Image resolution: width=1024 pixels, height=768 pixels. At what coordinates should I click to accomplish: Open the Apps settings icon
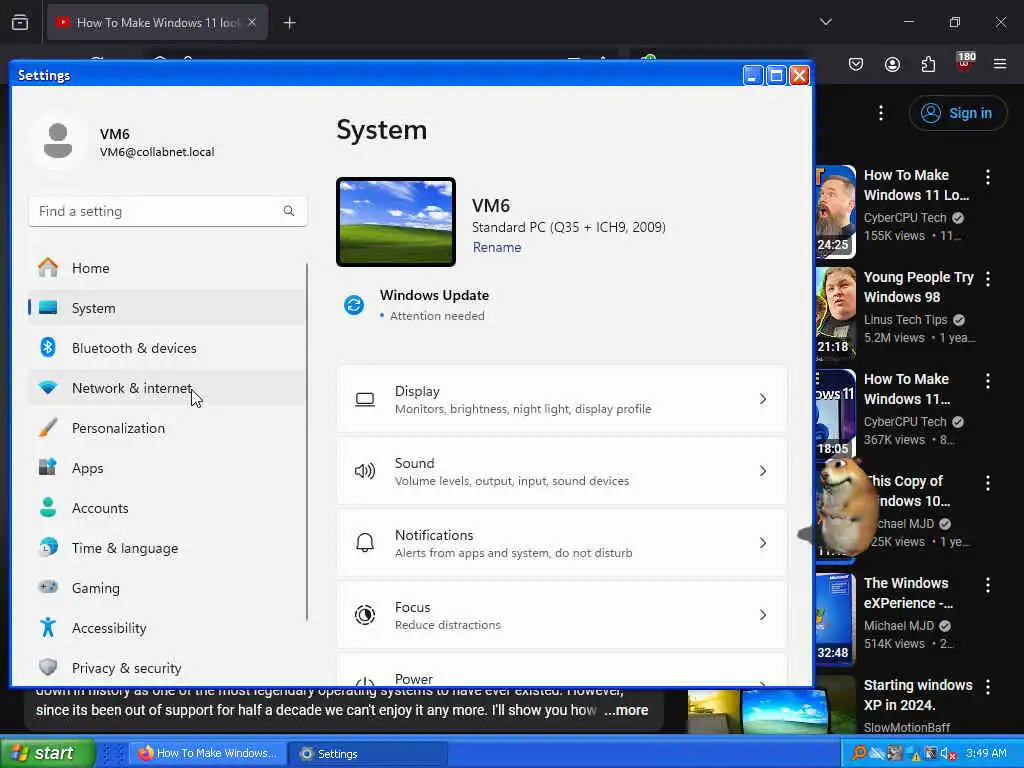[48, 468]
